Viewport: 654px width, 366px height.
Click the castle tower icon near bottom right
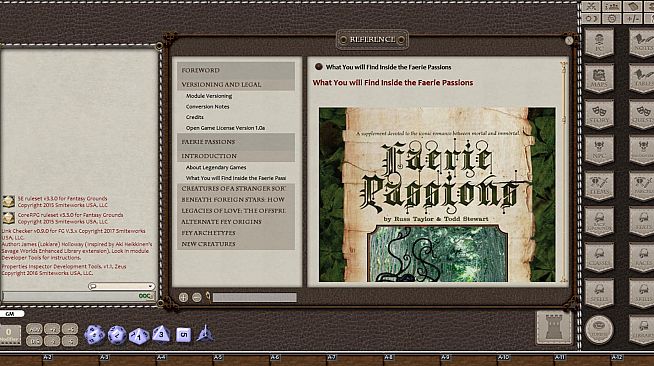(x=554, y=328)
